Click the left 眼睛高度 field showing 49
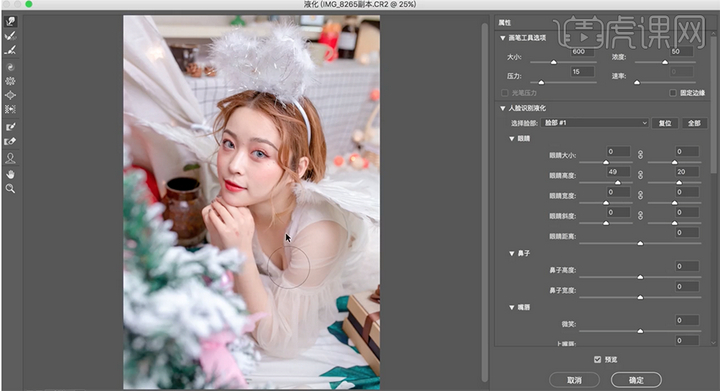This screenshot has width=720, height=391. pos(619,172)
